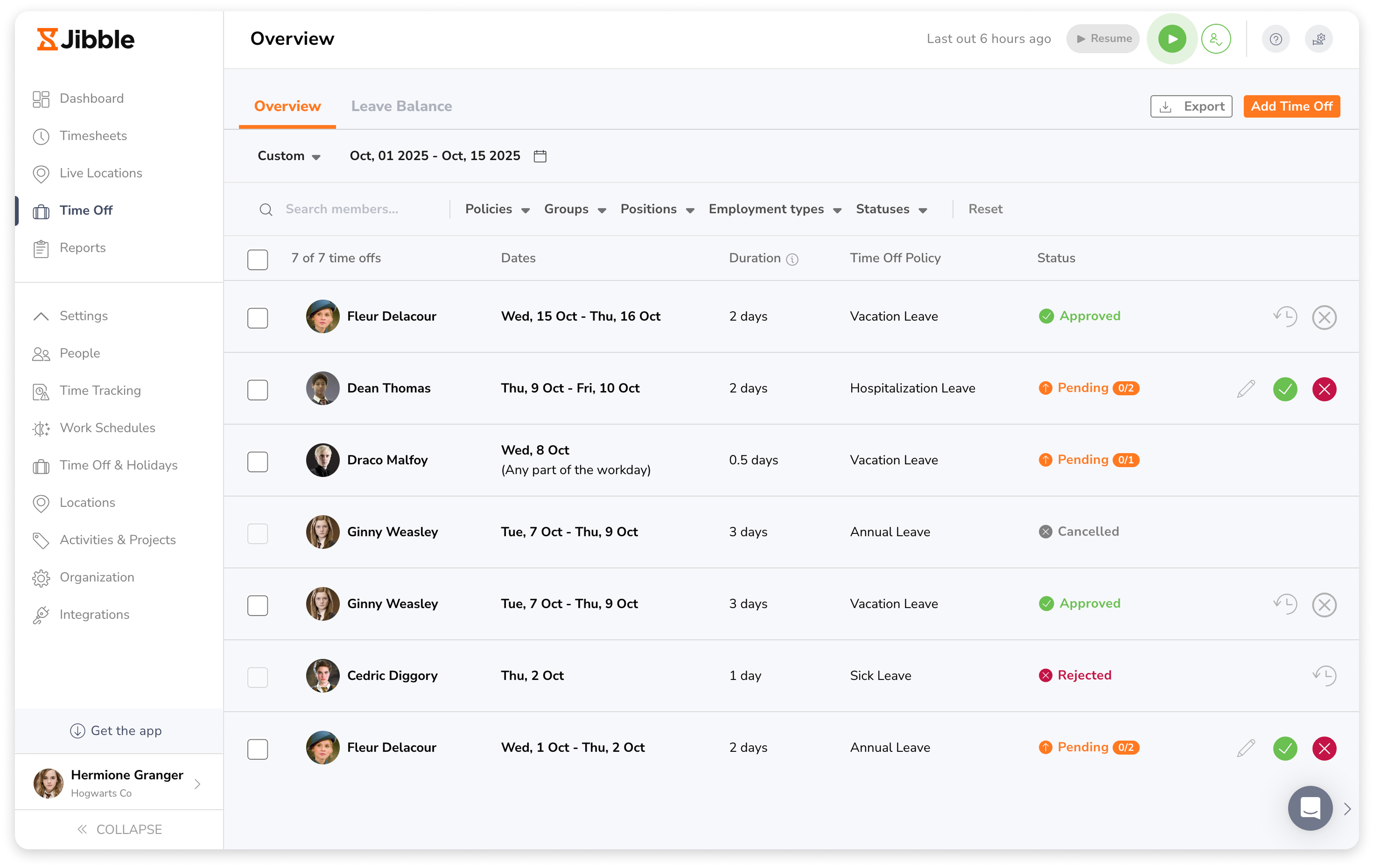Select the Overview tab
This screenshot has height=868, width=1374.
287,106
